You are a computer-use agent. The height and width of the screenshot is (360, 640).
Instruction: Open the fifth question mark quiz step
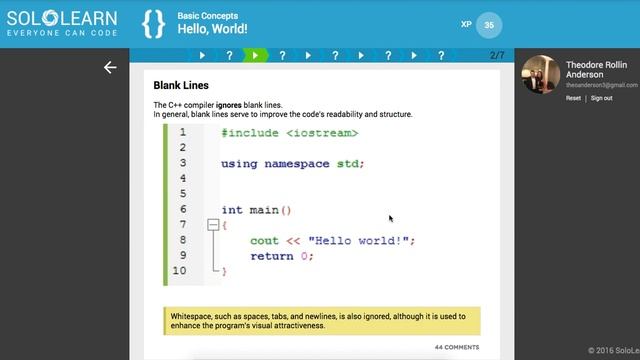[x=441, y=56]
